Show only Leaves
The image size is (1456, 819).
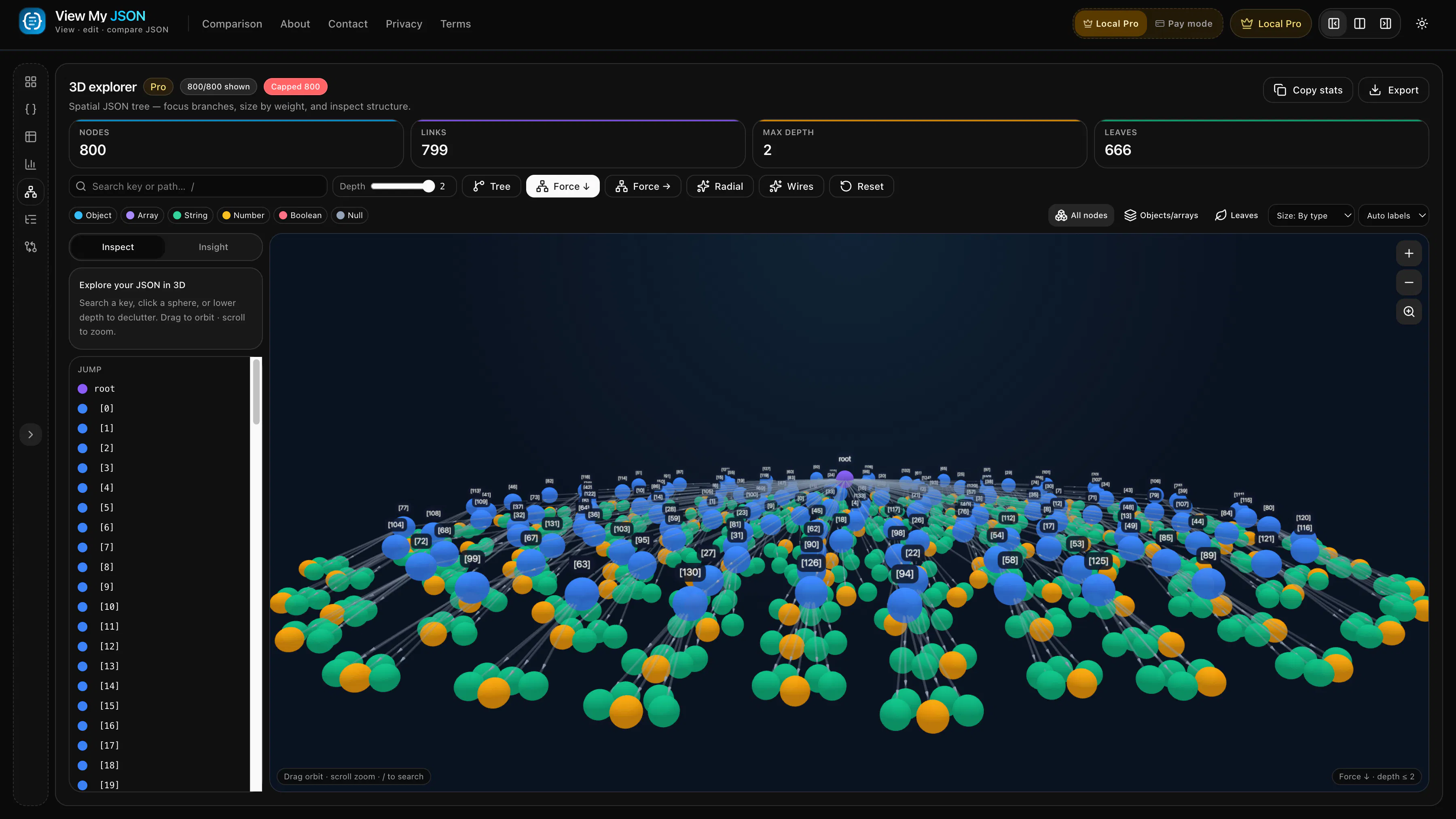pyautogui.click(x=1237, y=216)
